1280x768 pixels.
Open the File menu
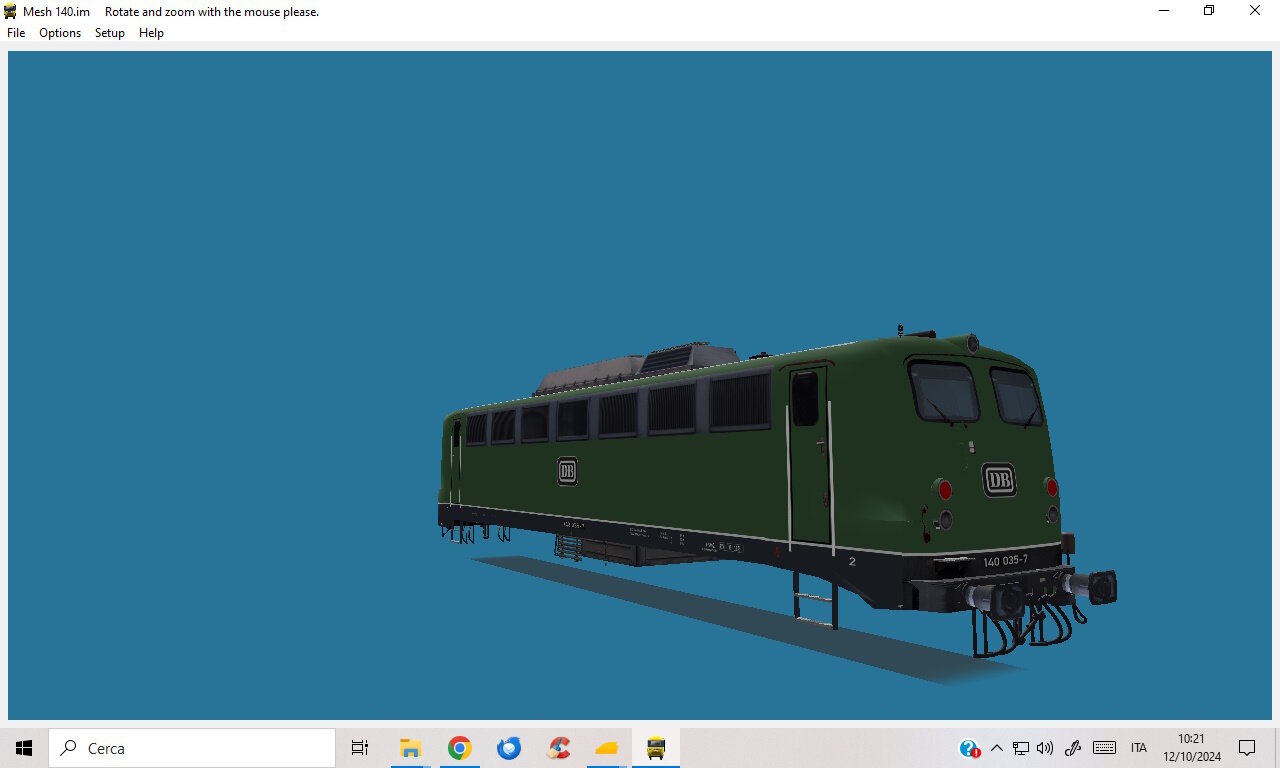tap(16, 33)
